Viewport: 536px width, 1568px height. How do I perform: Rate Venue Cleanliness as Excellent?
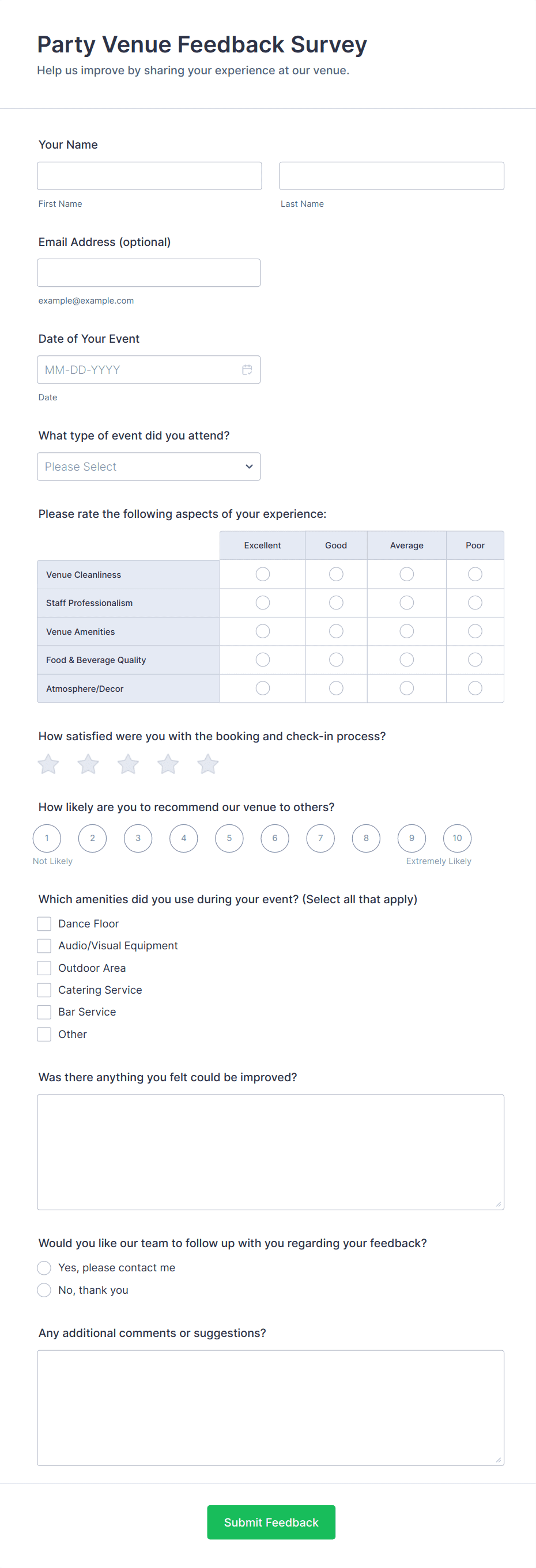tap(262, 574)
